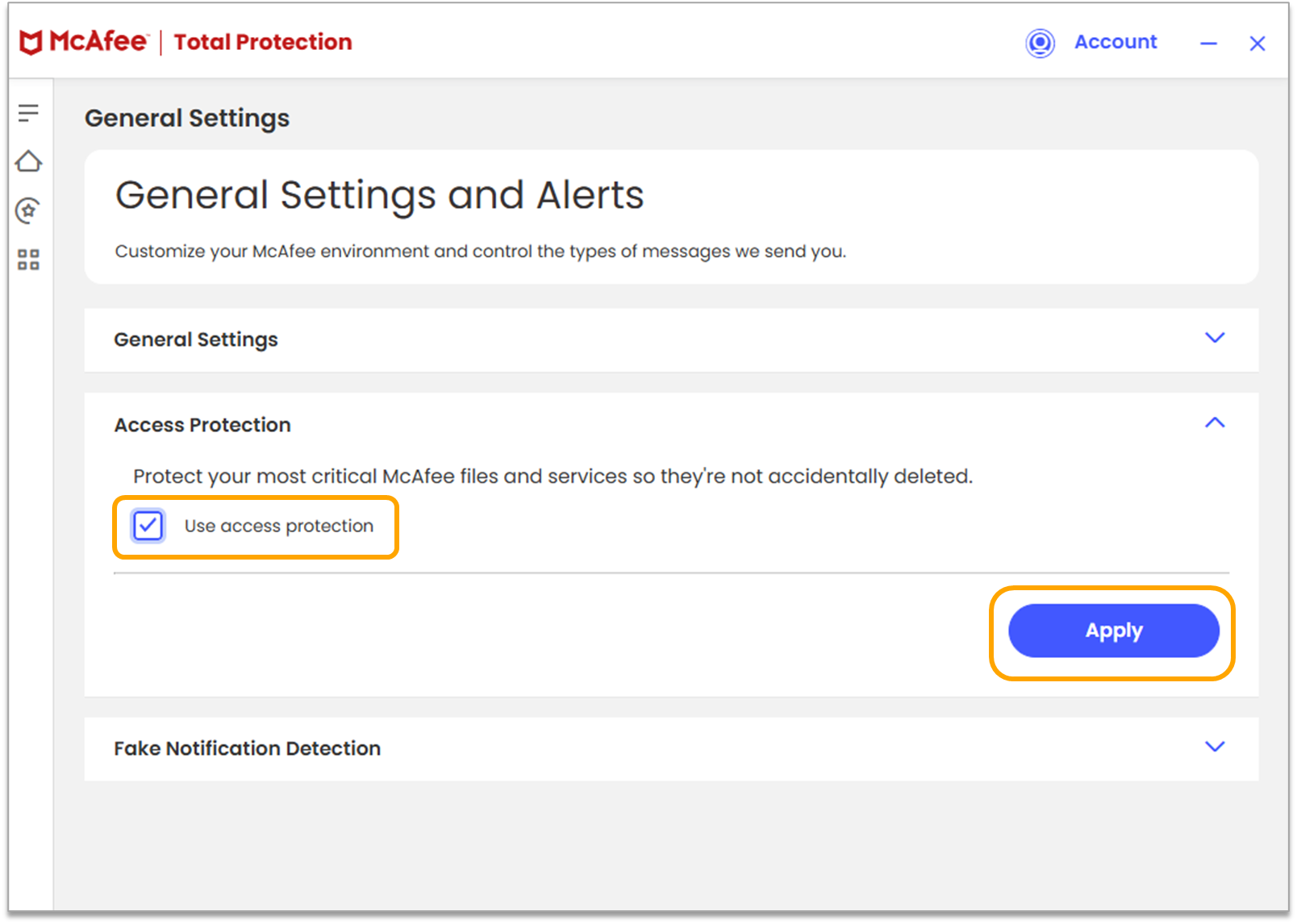Image resolution: width=1297 pixels, height=924 pixels.
Task: Click the Apply button
Action: (1113, 631)
